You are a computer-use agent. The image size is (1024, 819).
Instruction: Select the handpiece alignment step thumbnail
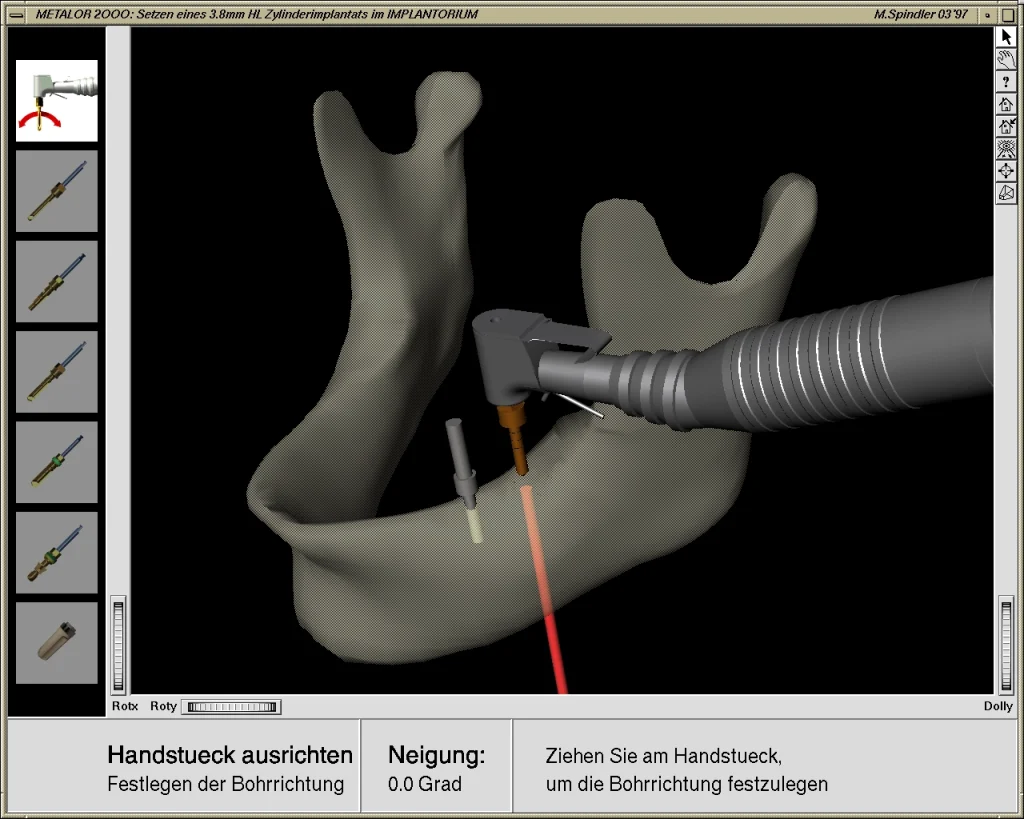(x=57, y=101)
